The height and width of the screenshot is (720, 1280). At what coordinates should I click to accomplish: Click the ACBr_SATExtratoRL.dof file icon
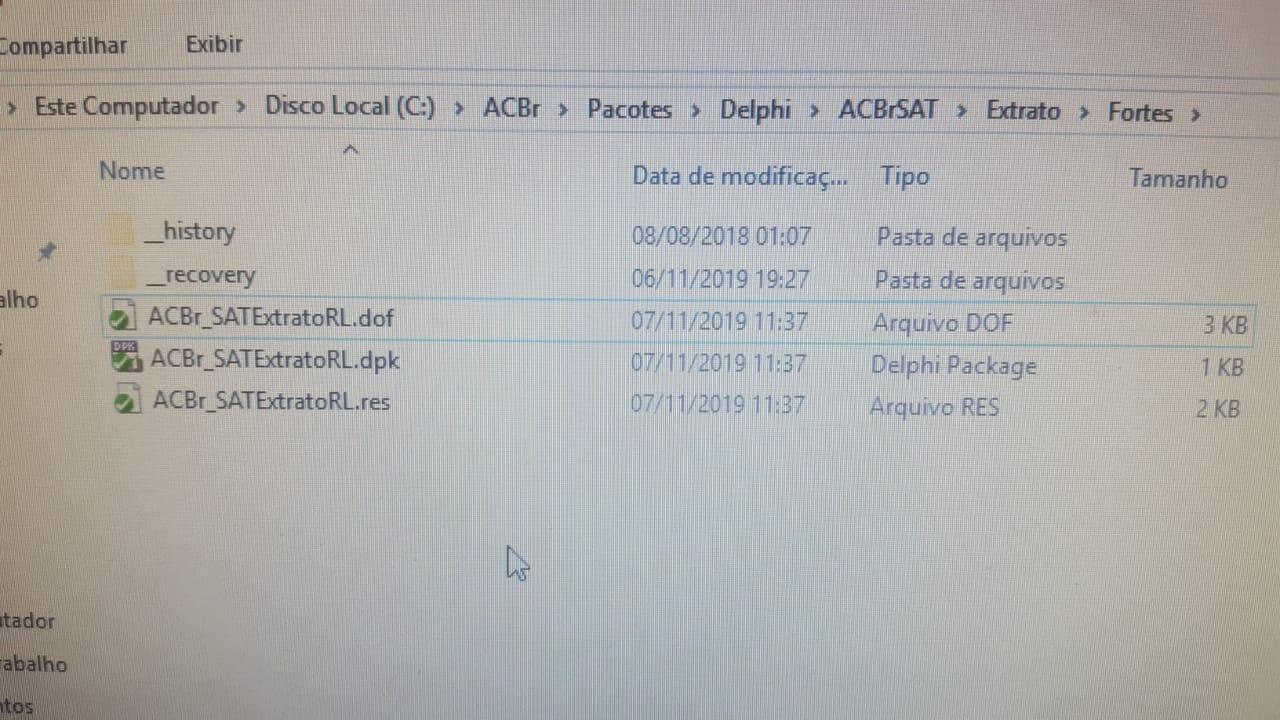(122, 318)
